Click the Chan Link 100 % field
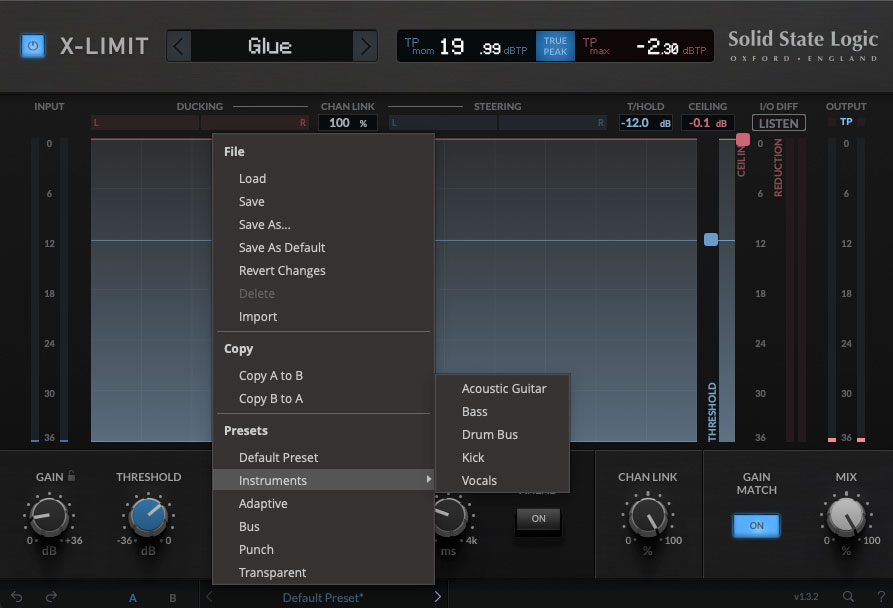Viewport: 893px width, 608px height. pos(347,123)
